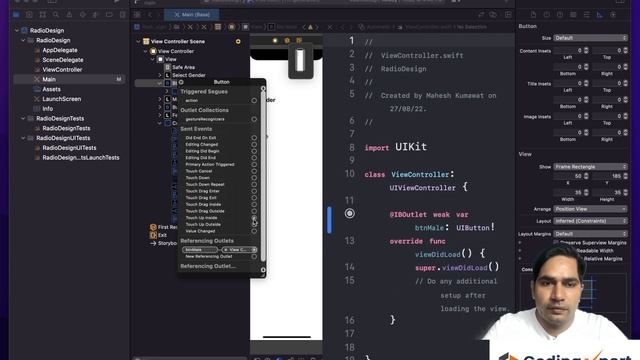This screenshot has width=640, height=360.
Task: Click the X frame field stepper showing 50
Action: click(586, 176)
